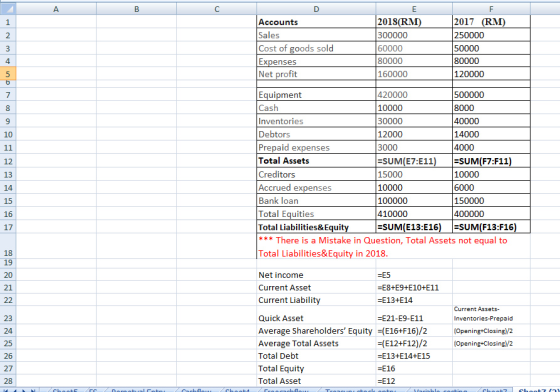Select the 'Net income' label cell
The height and width of the screenshot is (392, 560).
pos(316,275)
